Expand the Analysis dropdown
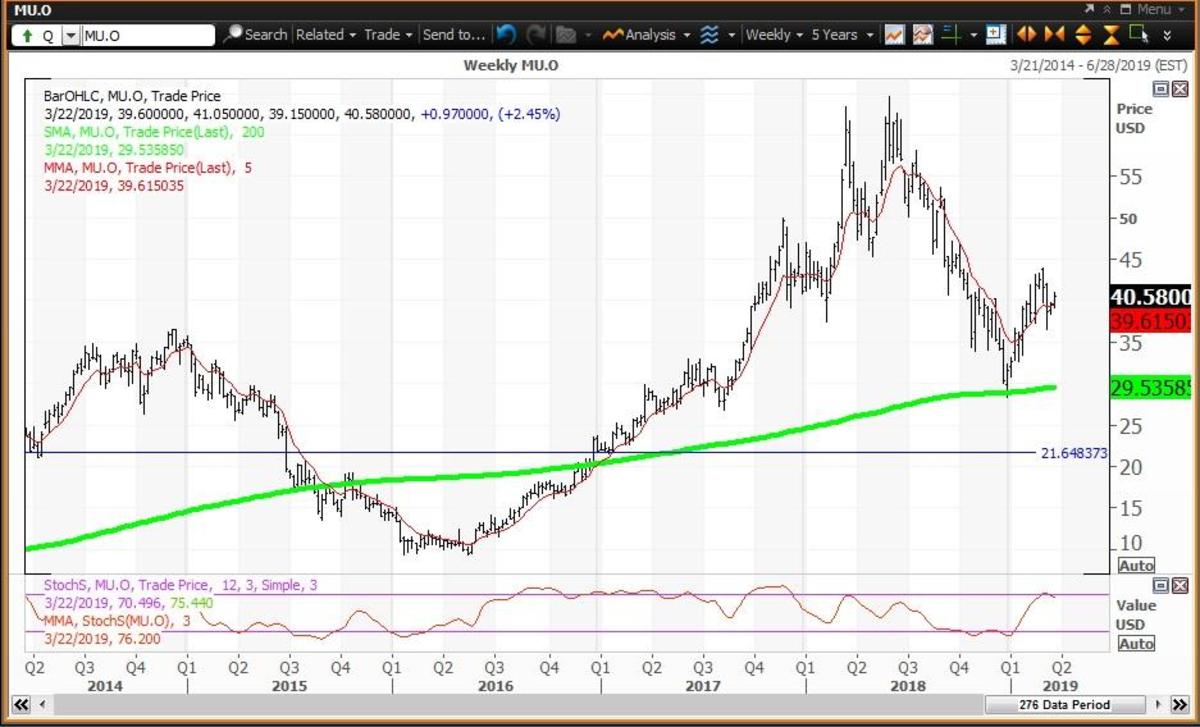The image size is (1200, 727). click(x=650, y=35)
